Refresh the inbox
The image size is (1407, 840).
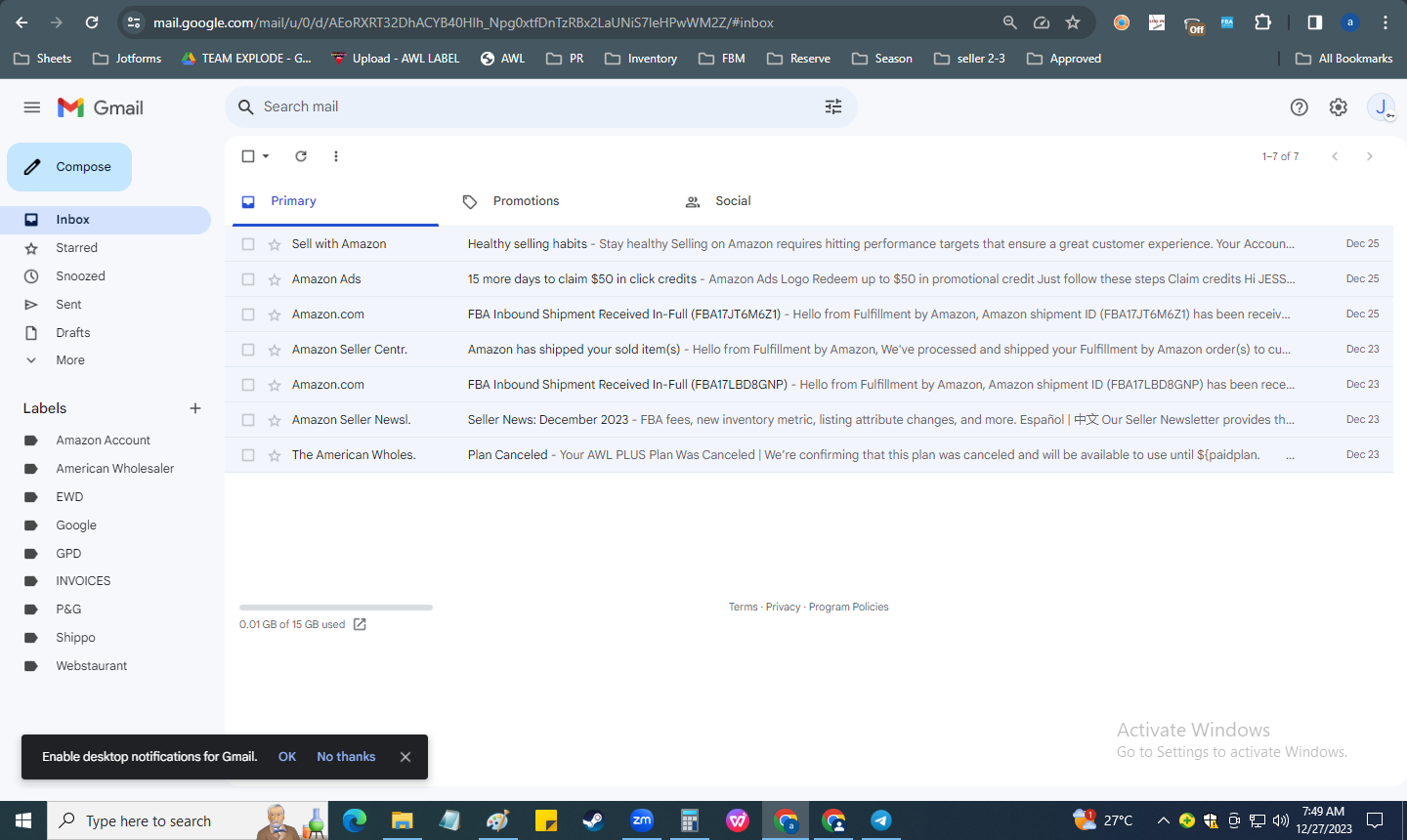(x=301, y=156)
